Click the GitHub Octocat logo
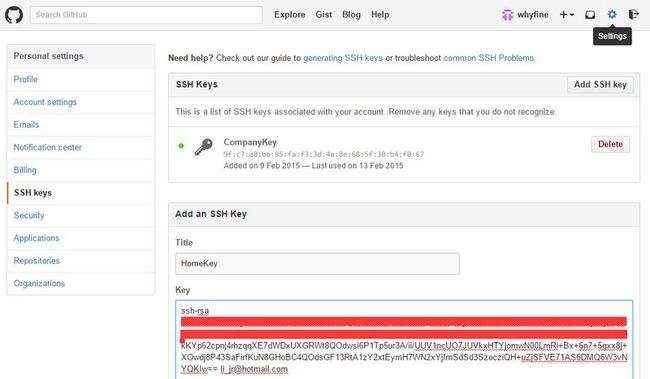The height and width of the screenshot is (379, 650). point(14,15)
